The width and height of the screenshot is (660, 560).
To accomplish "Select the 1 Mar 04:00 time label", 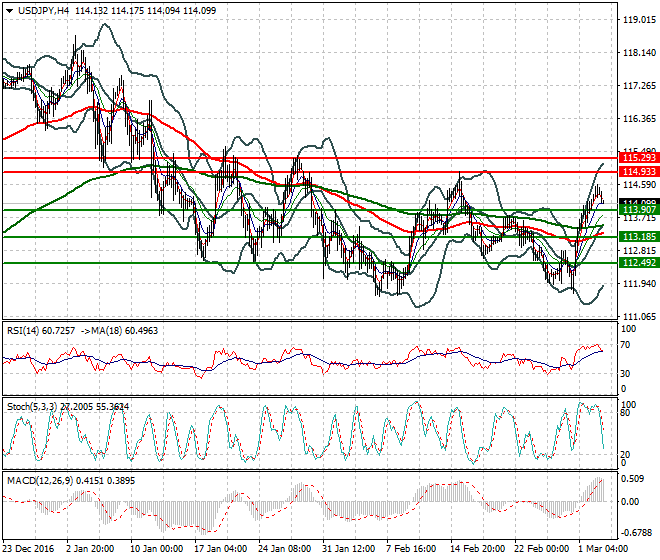I will [603, 549].
